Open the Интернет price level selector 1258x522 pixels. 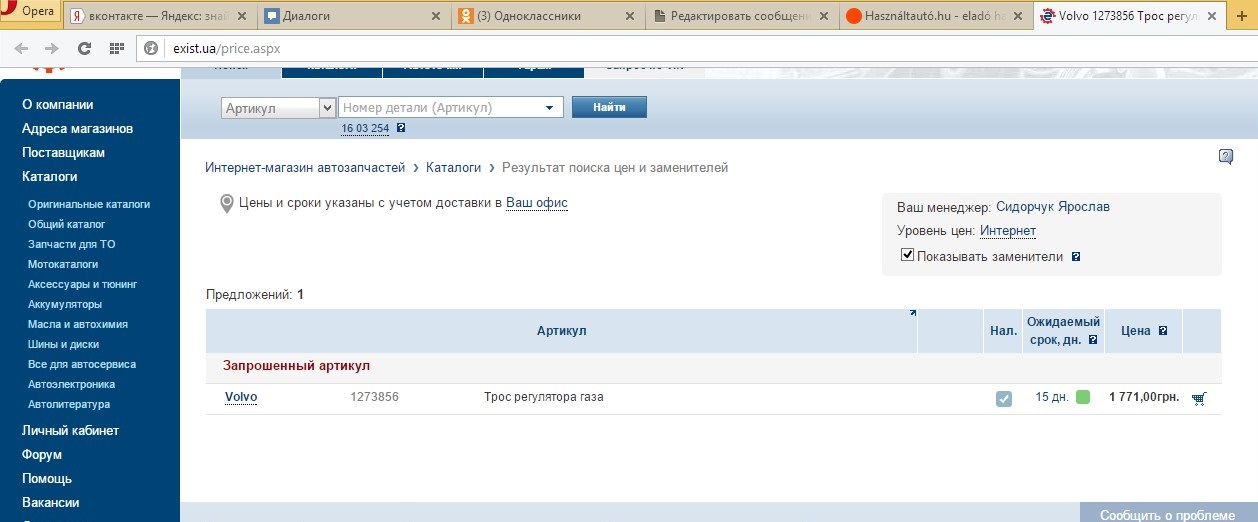tap(1007, 231)
